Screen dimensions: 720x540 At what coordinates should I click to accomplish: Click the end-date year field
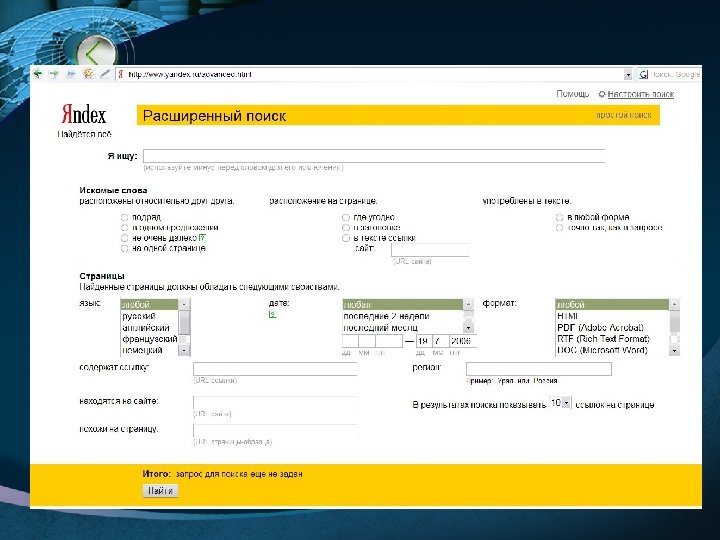(462, 341)
